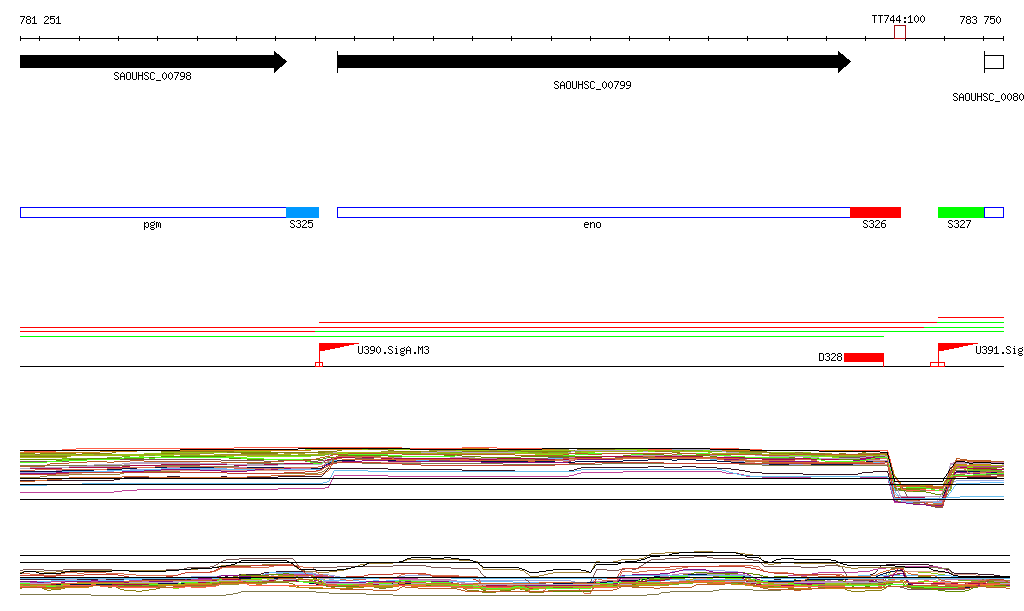Click the U390.SigA.M3 text label

click(394, 351)
